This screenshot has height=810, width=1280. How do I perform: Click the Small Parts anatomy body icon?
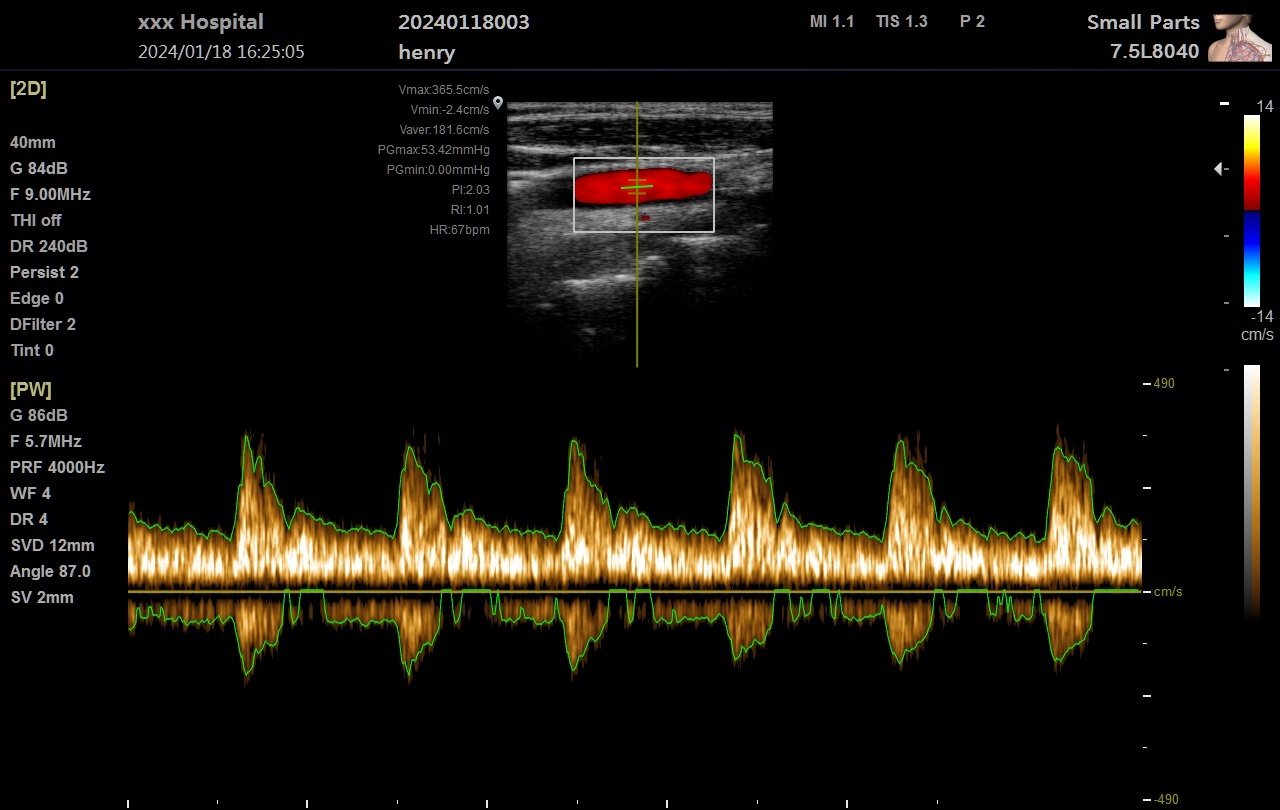1239,38
